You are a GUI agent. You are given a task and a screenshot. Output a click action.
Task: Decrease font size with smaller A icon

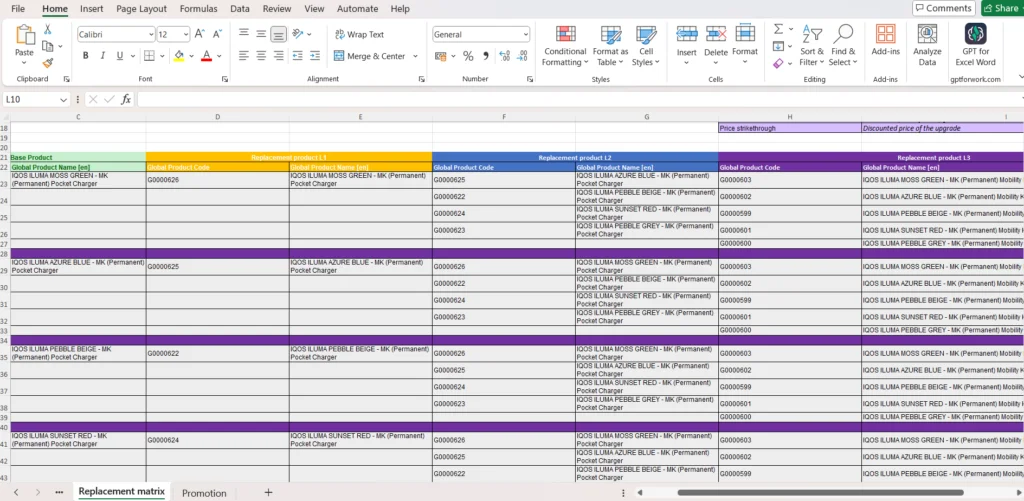(217, 34)
